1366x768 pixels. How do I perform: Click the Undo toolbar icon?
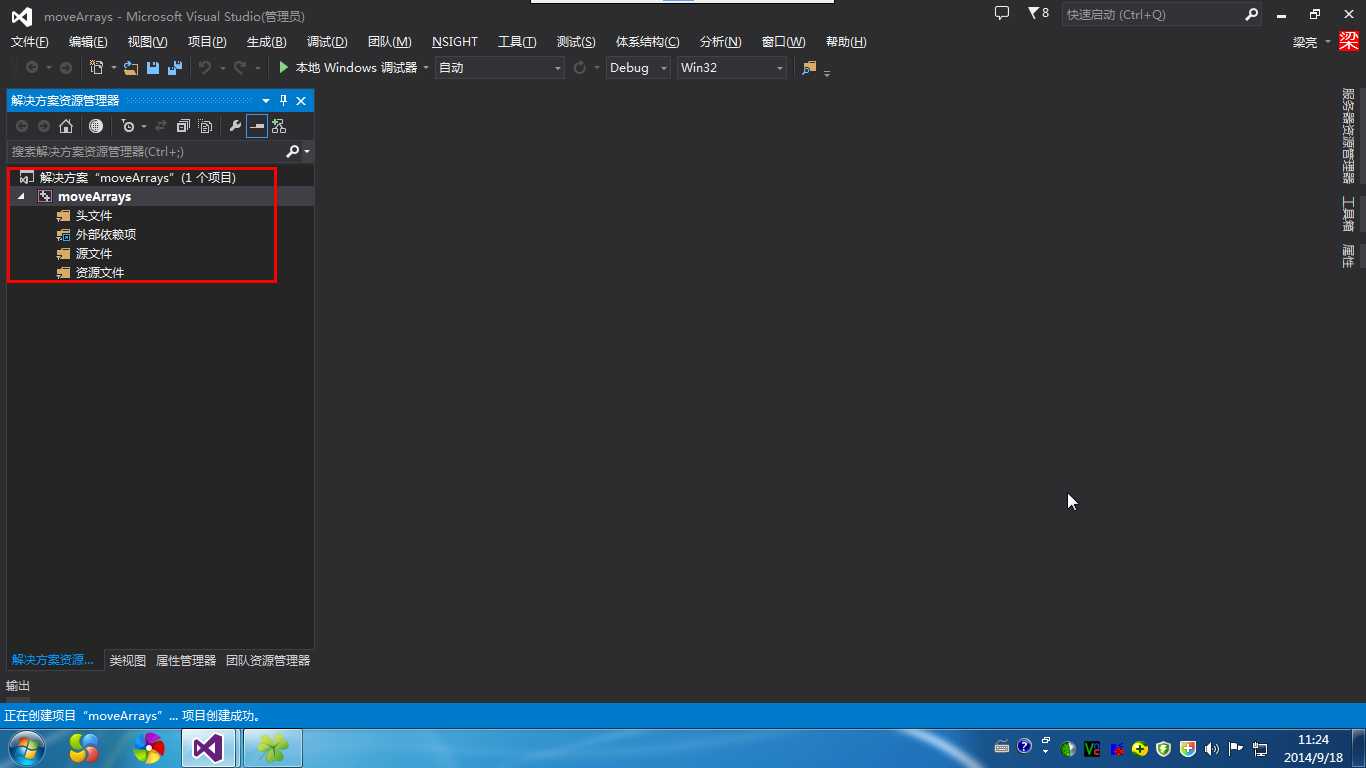204,67
